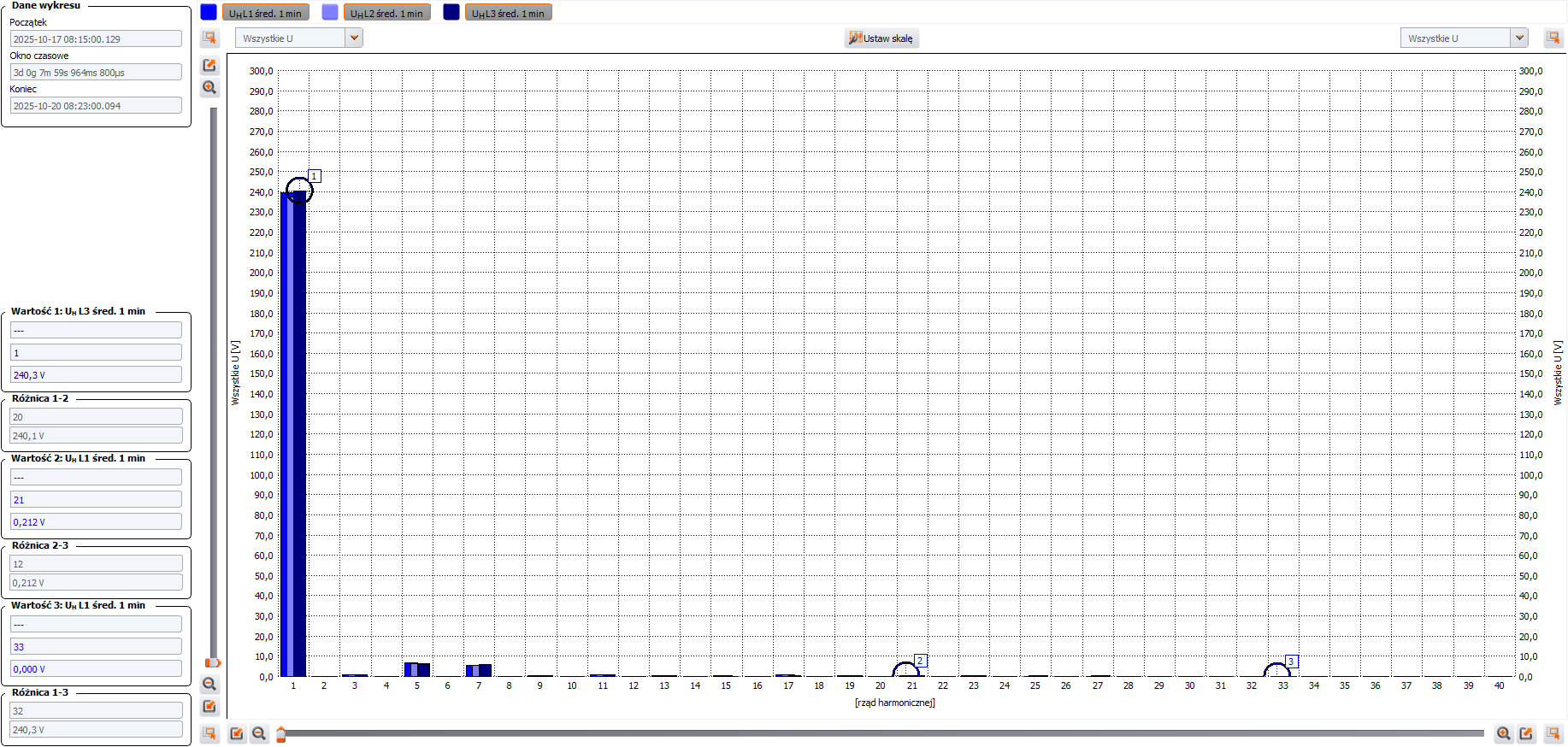The image size is (1568, 747).
Task: Click the horizontal zoom-in magnifier at bottom right
Action: pyautogui.click(x=1504, y=734)
